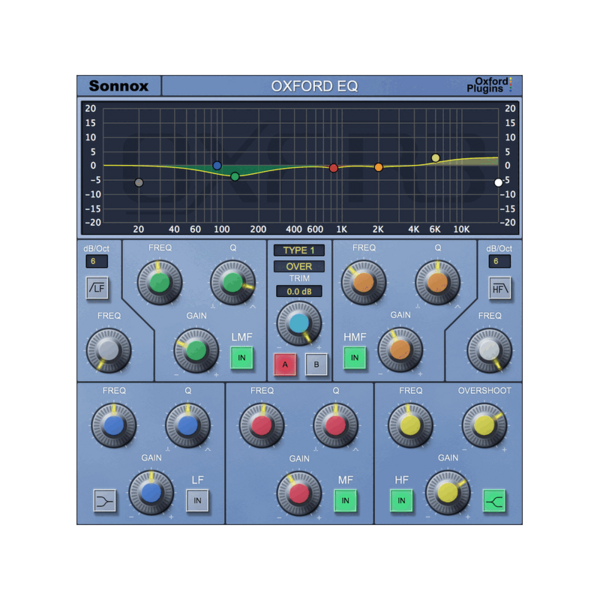Select the red MF node on graph

[x=333, y=168]
